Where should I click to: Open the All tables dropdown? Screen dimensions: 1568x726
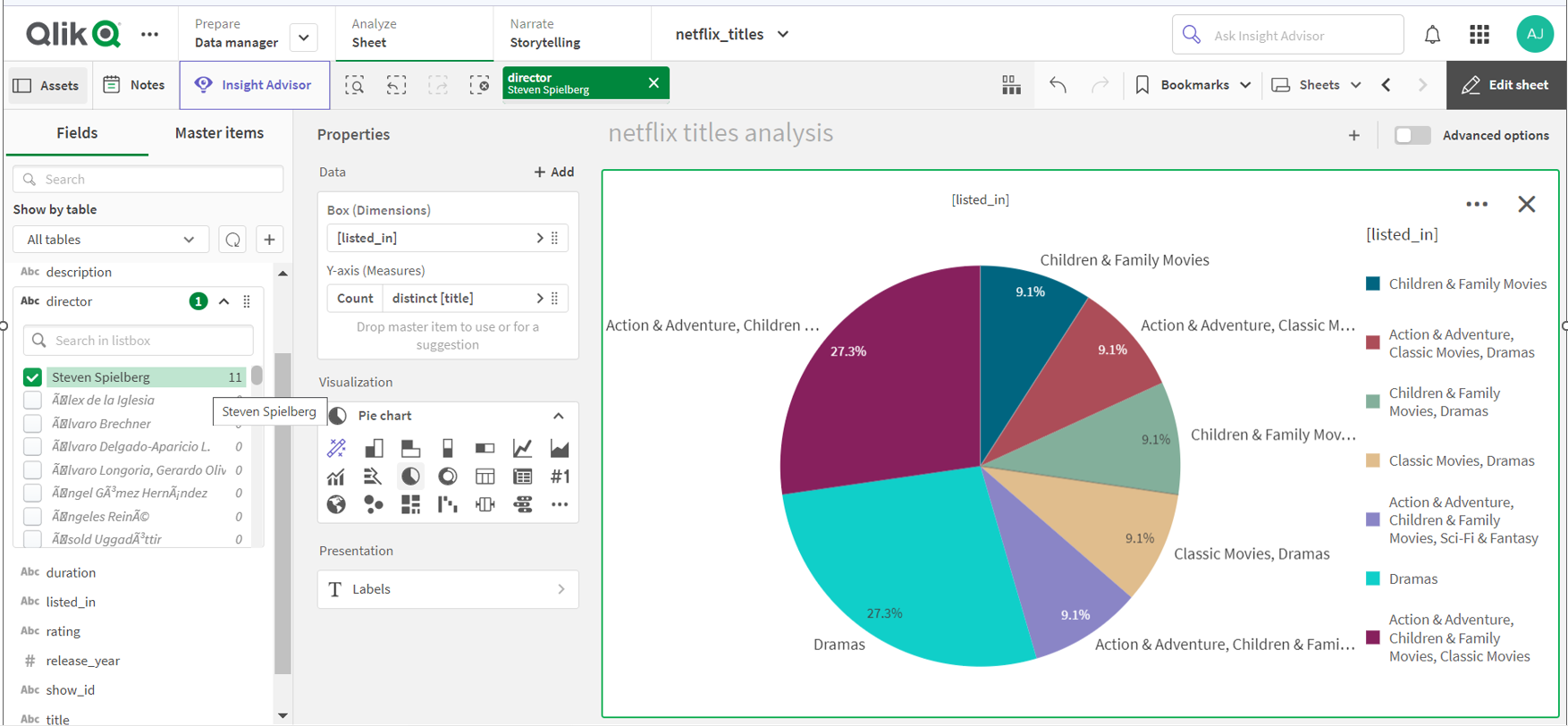click(111, 240)
